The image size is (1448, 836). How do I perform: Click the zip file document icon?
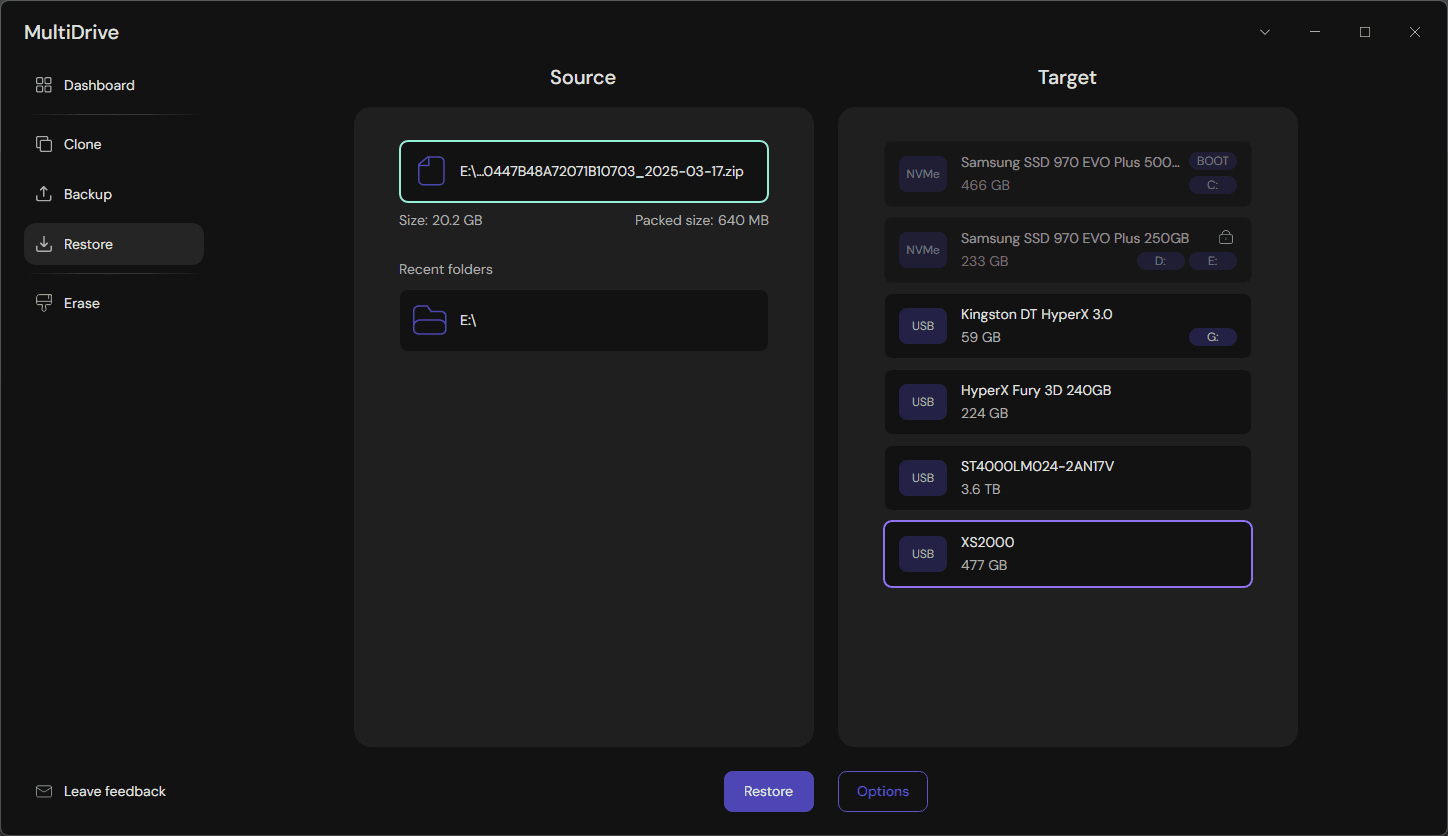click(x=431, y=171)
